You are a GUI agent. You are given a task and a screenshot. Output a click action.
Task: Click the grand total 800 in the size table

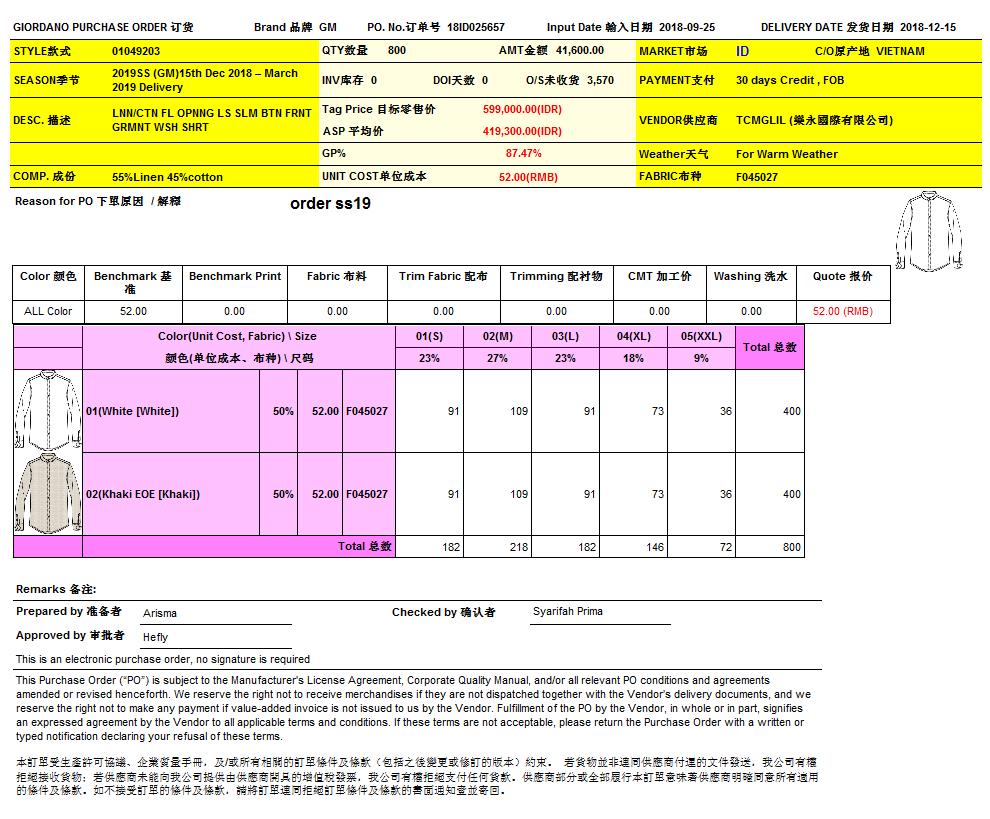coord(790,547)
